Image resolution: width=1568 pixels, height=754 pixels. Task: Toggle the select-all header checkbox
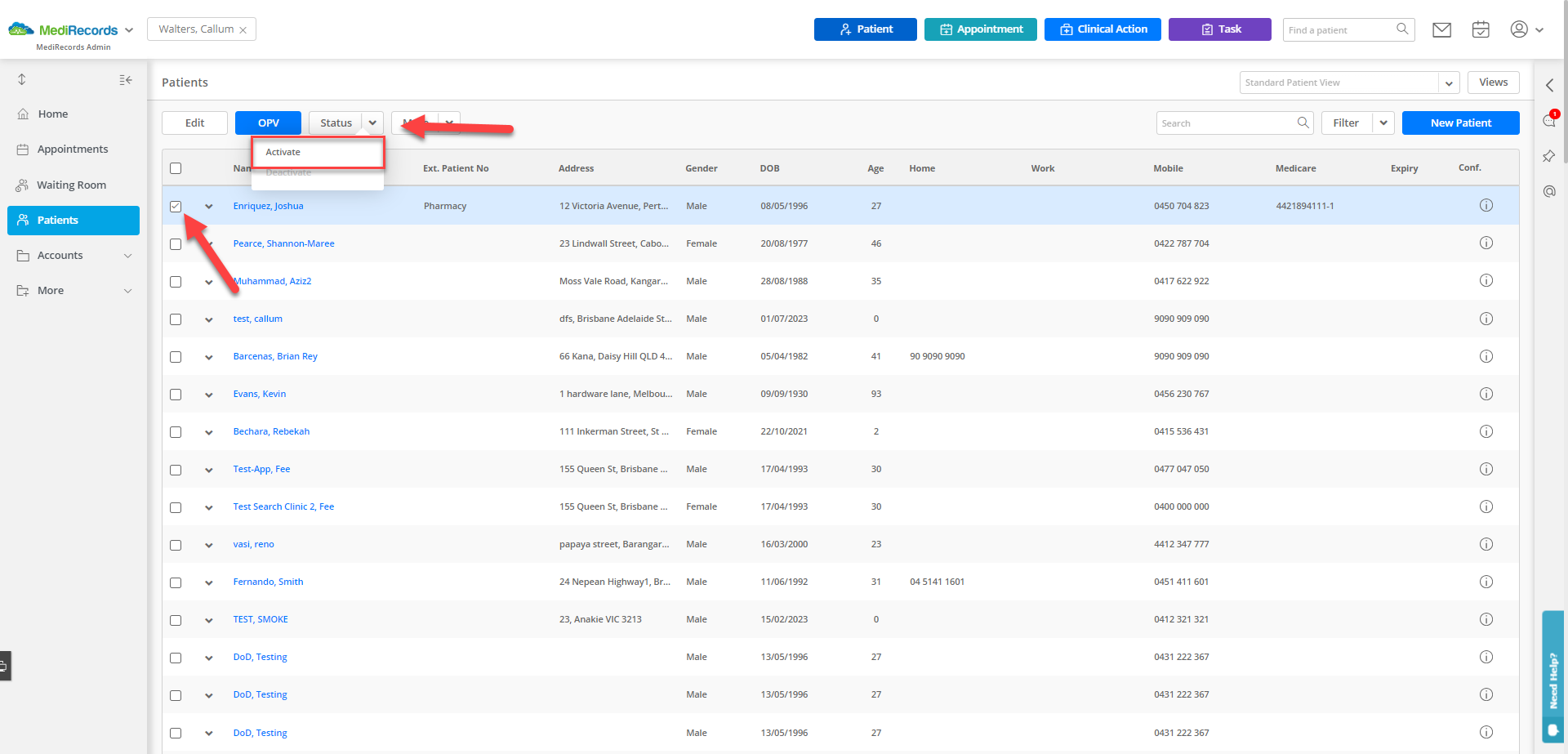pyautogui.click(x=176, y=168)
